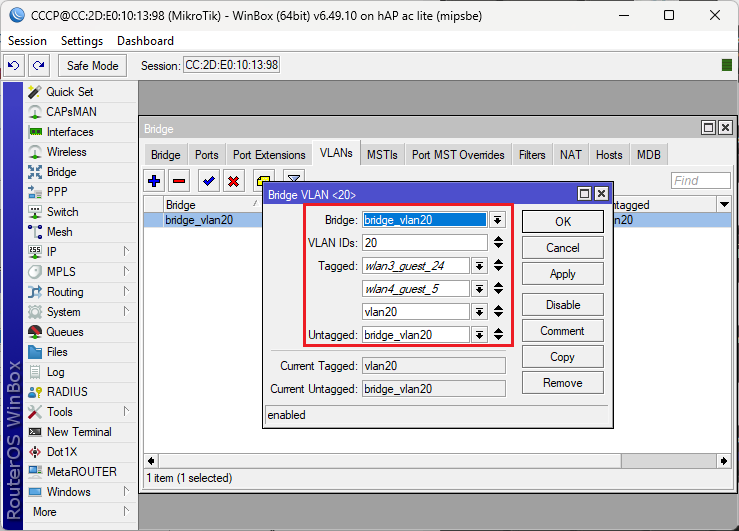Click the VLAN IDs input field
This screenshot has height=531, width=739.
(x=425, y=243)
